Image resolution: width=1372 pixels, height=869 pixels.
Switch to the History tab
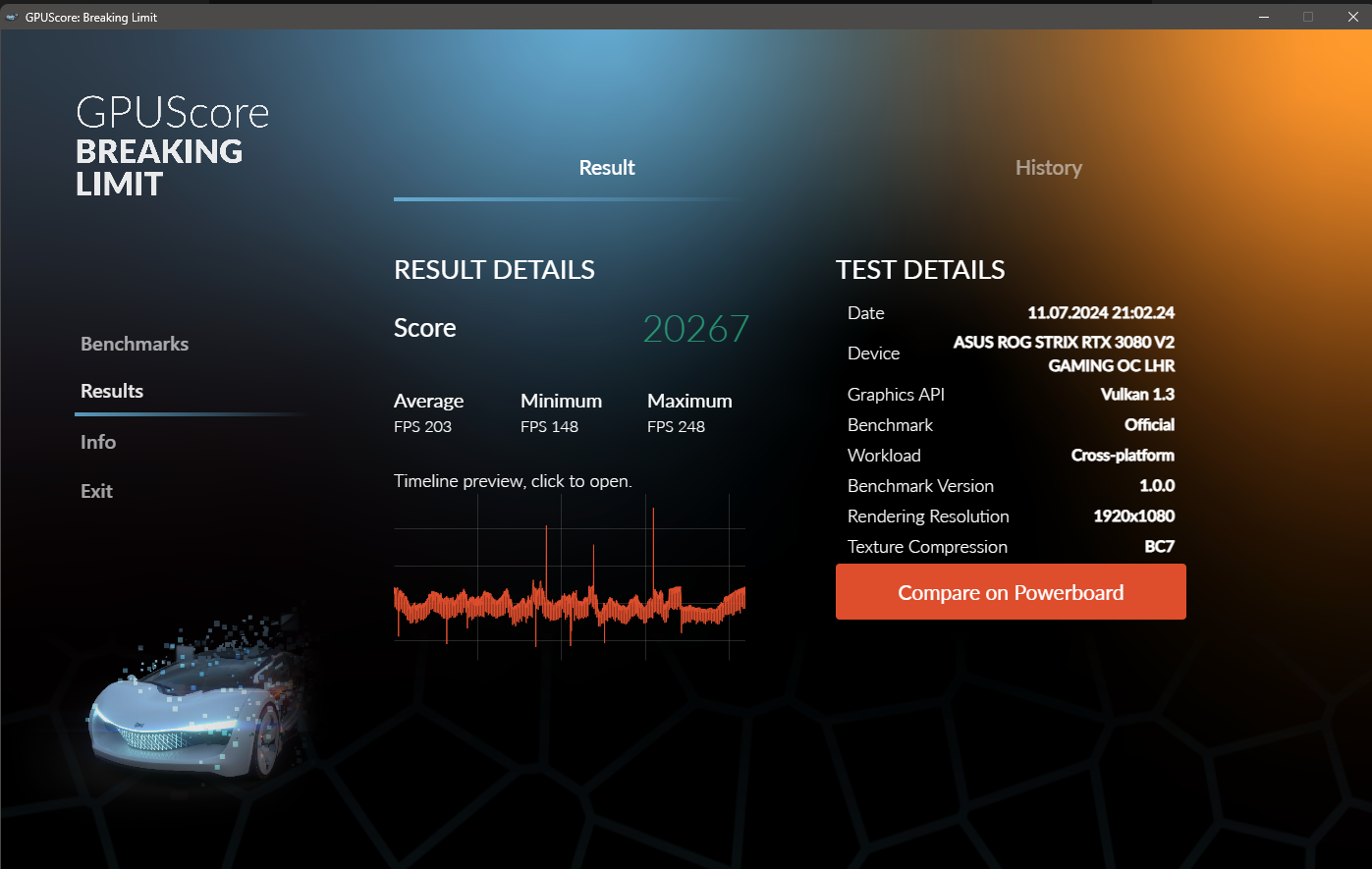pos(1048,168)
